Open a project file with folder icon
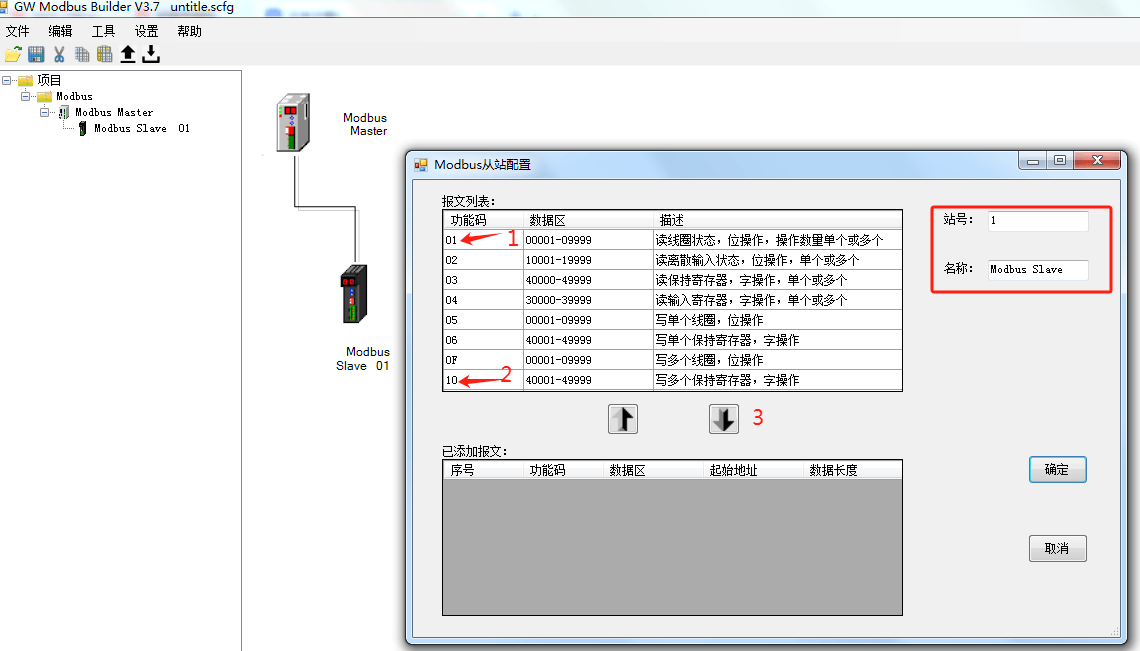Screen dimensions: 1140x651 point(13,54)
